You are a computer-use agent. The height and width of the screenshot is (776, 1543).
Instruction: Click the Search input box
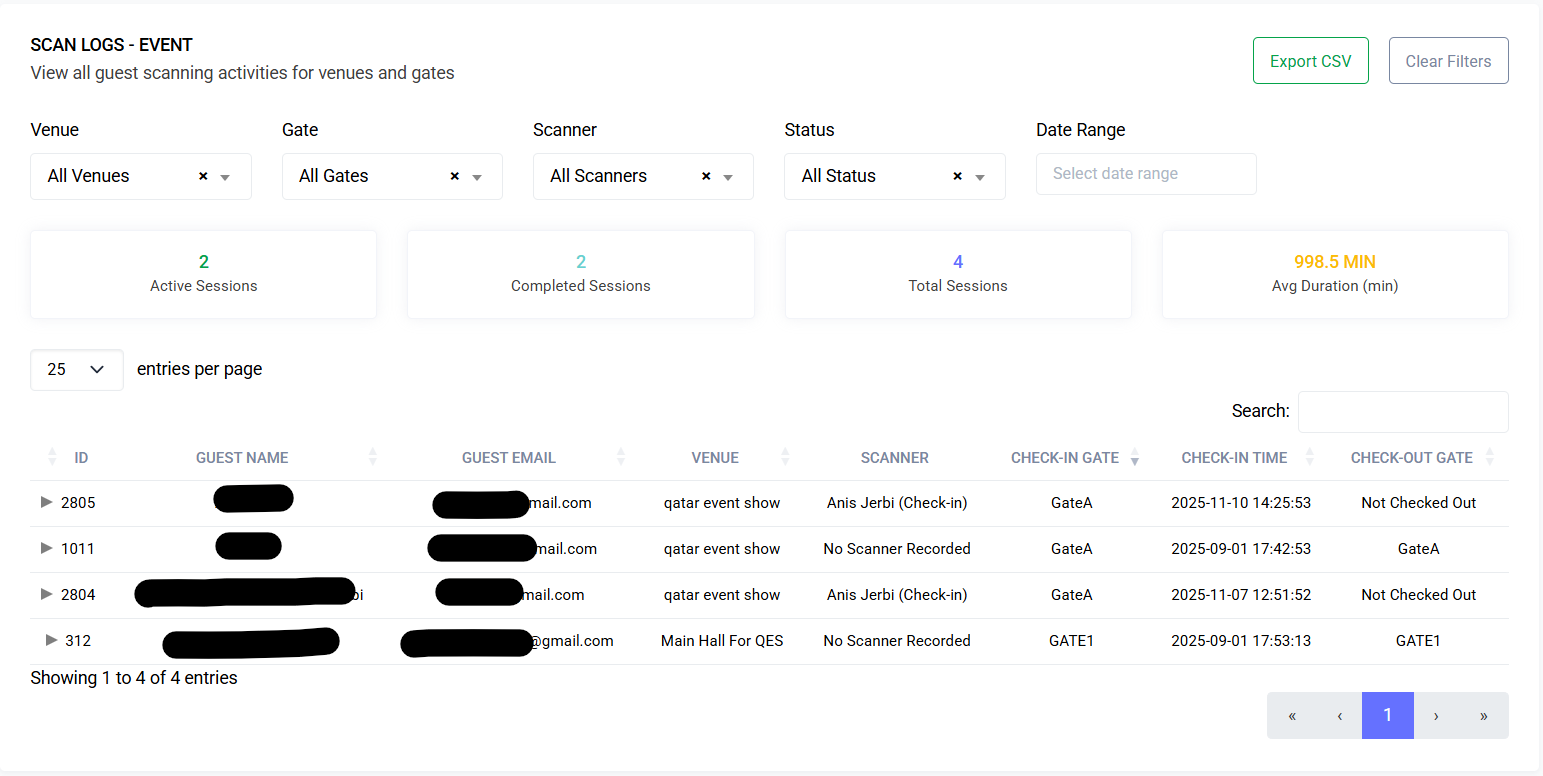[x=1403, y=411]
